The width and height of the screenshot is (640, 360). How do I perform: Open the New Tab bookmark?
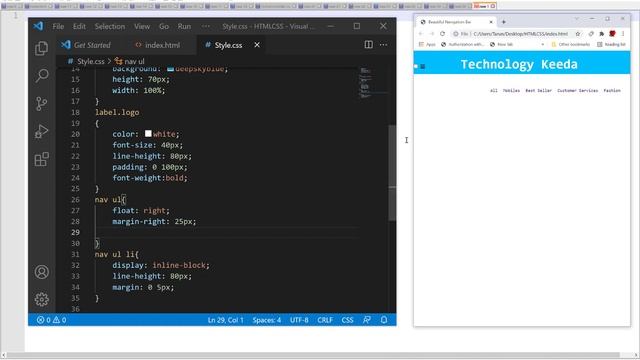501,44
